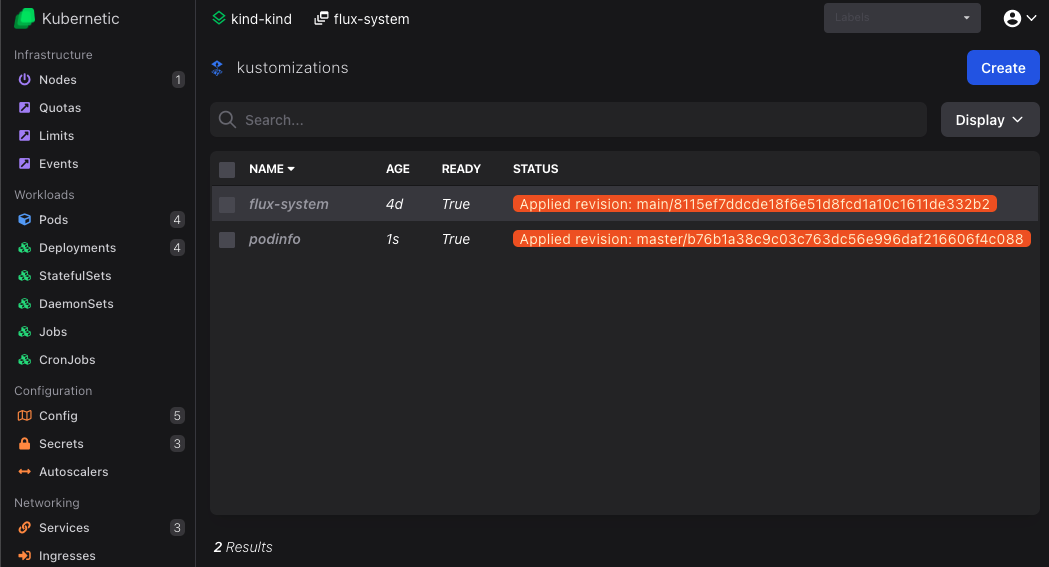Change namespace via flux-system label
The width and height of the screenshot is (1049, 567).
pos(371,19)
